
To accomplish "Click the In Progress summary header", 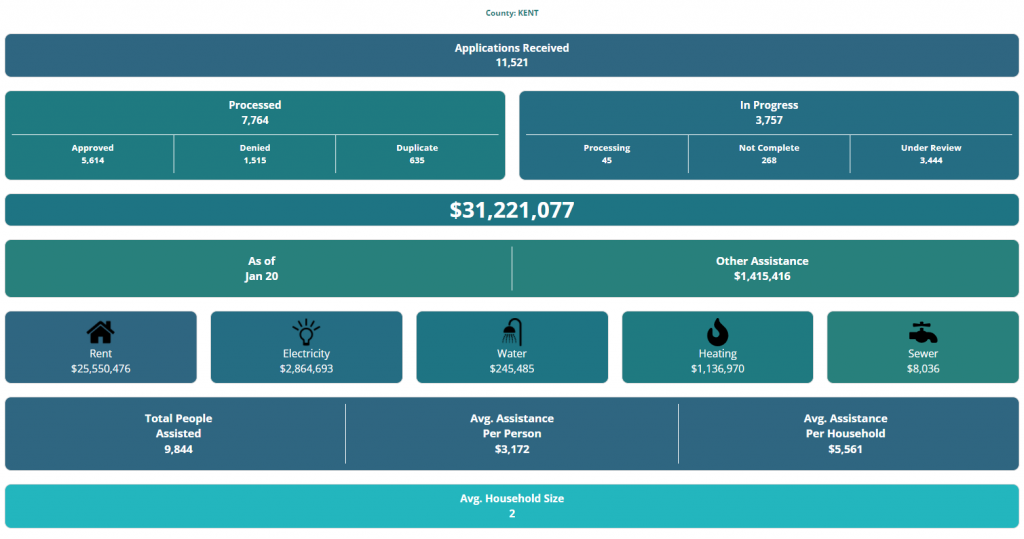I will pos(768,112).
